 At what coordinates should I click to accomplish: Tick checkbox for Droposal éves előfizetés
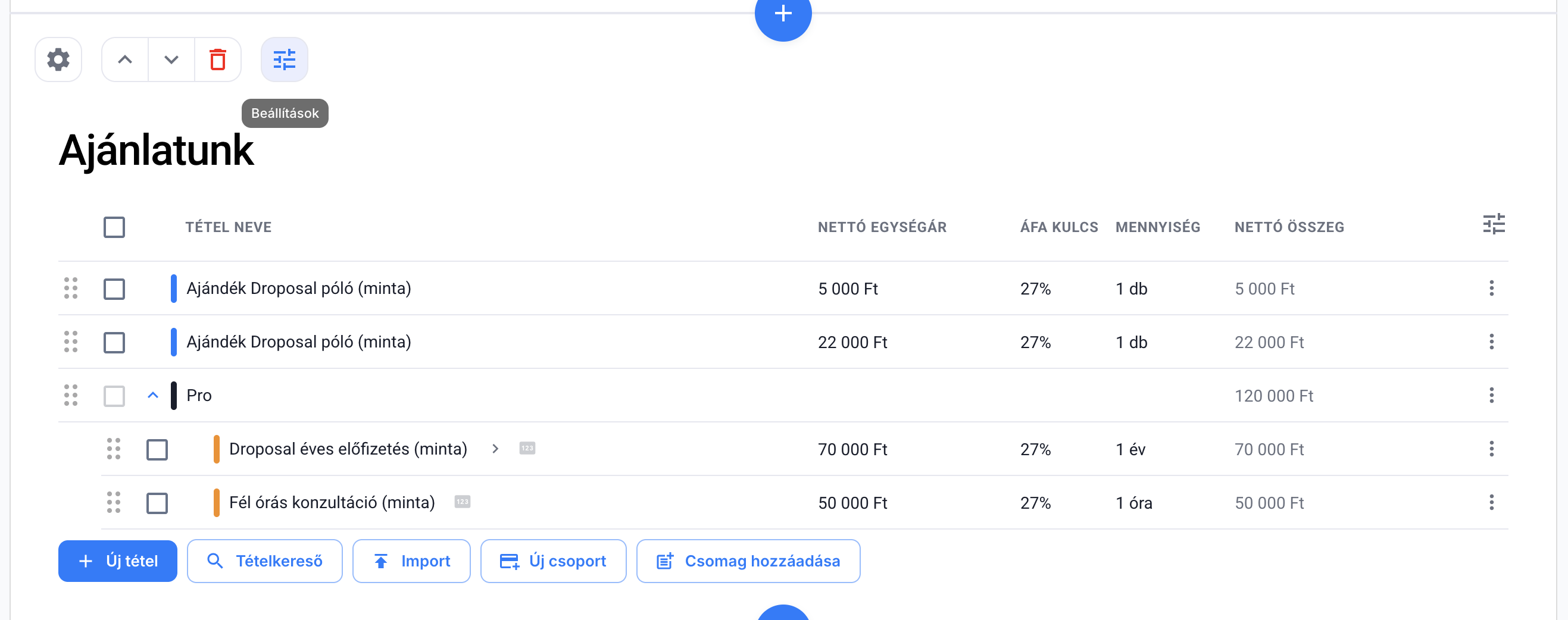point(157,450)
